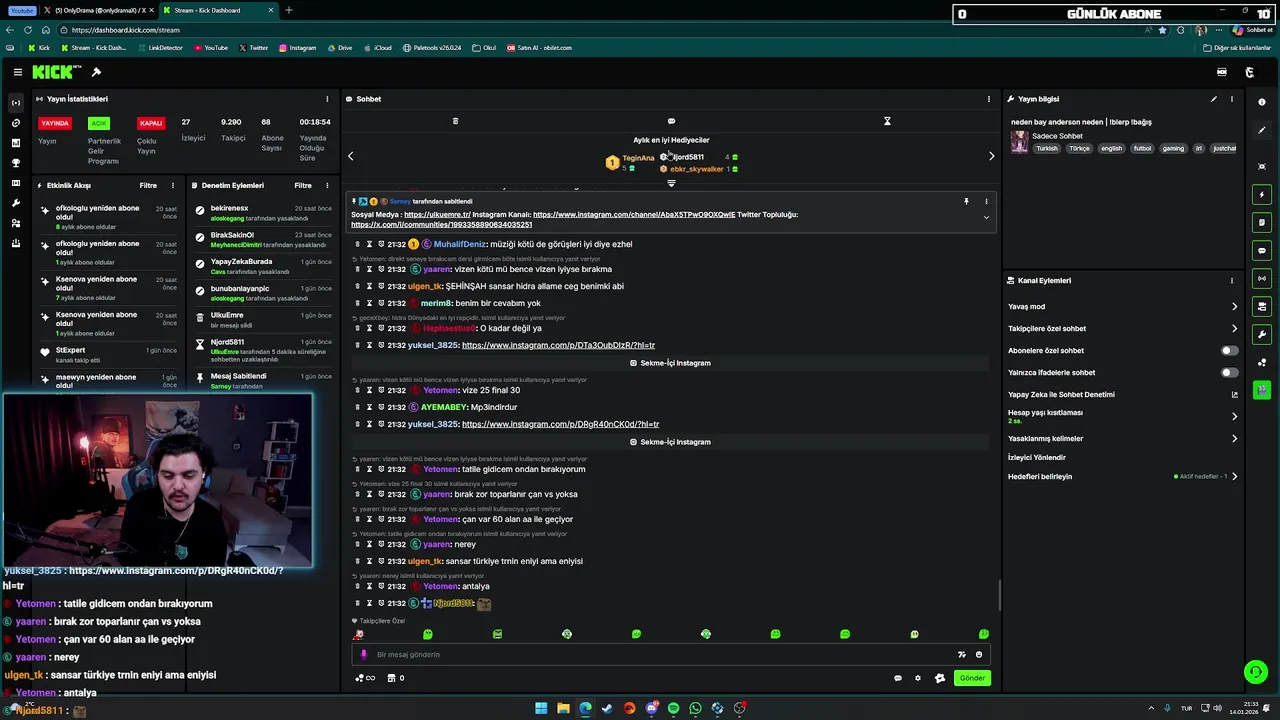Click the chat bubble icon beside Gönder
This screenshot has height=720, width=1280.
897,678
